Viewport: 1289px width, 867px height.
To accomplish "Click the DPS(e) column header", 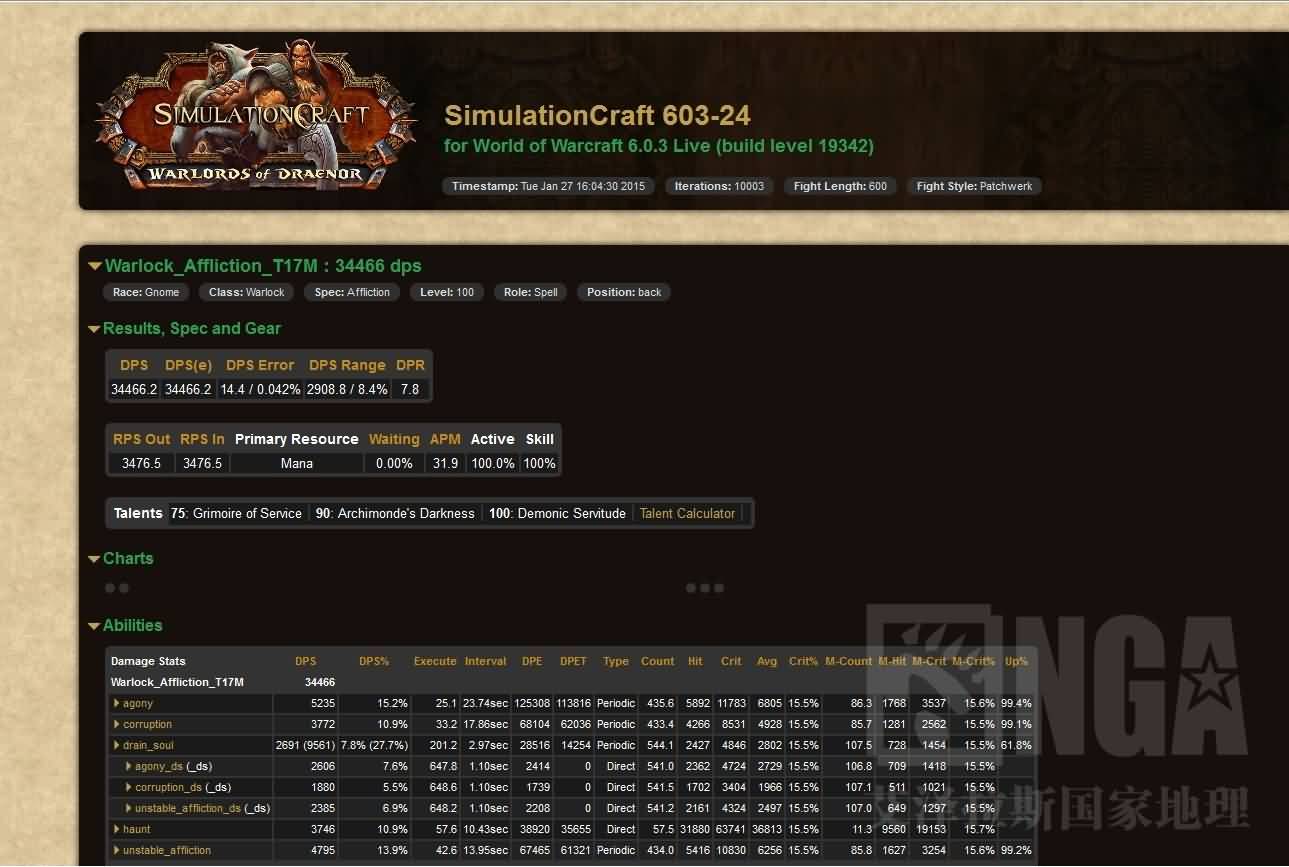I will tap(188, 365).
